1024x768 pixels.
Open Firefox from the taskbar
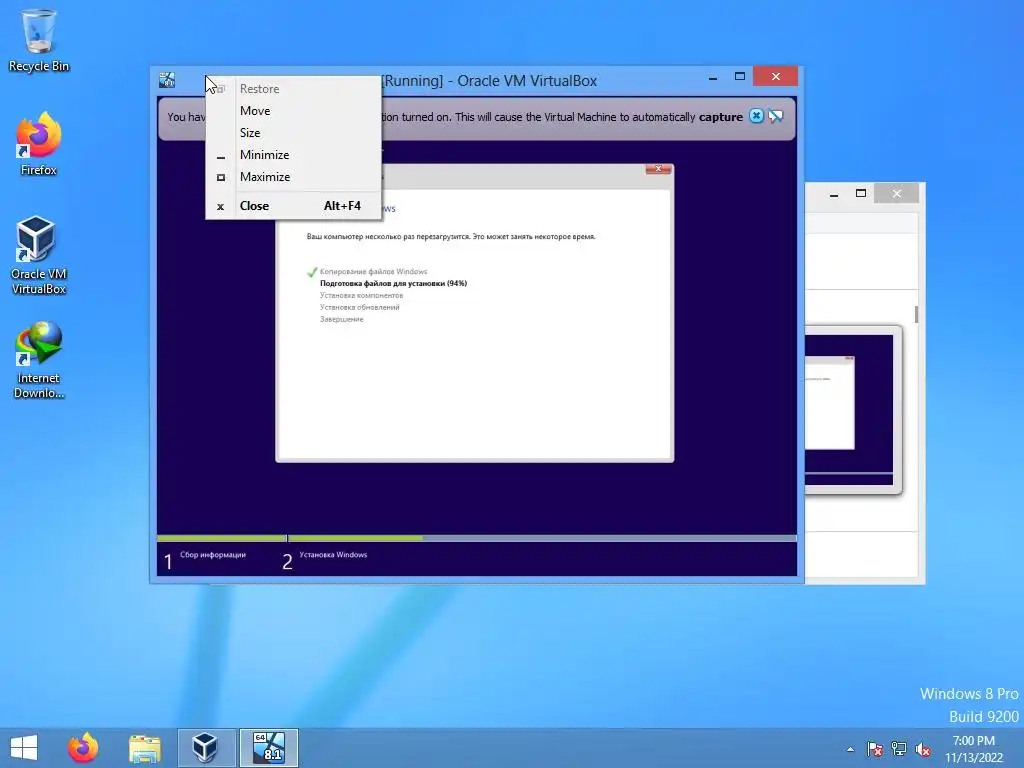(x=83, y=748)
